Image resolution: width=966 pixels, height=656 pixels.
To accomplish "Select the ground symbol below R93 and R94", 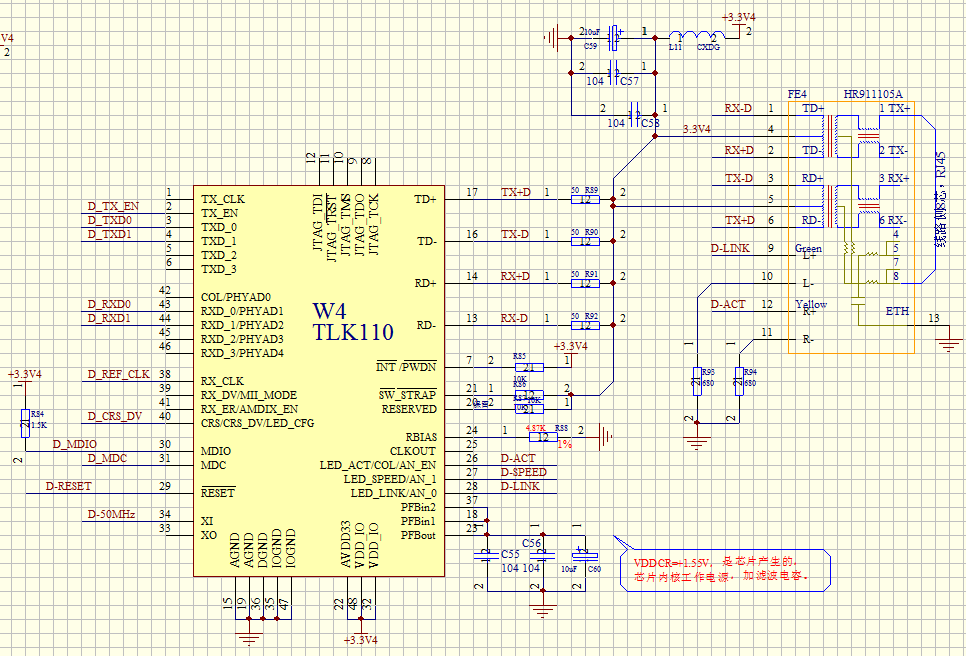I will point(697,442).
